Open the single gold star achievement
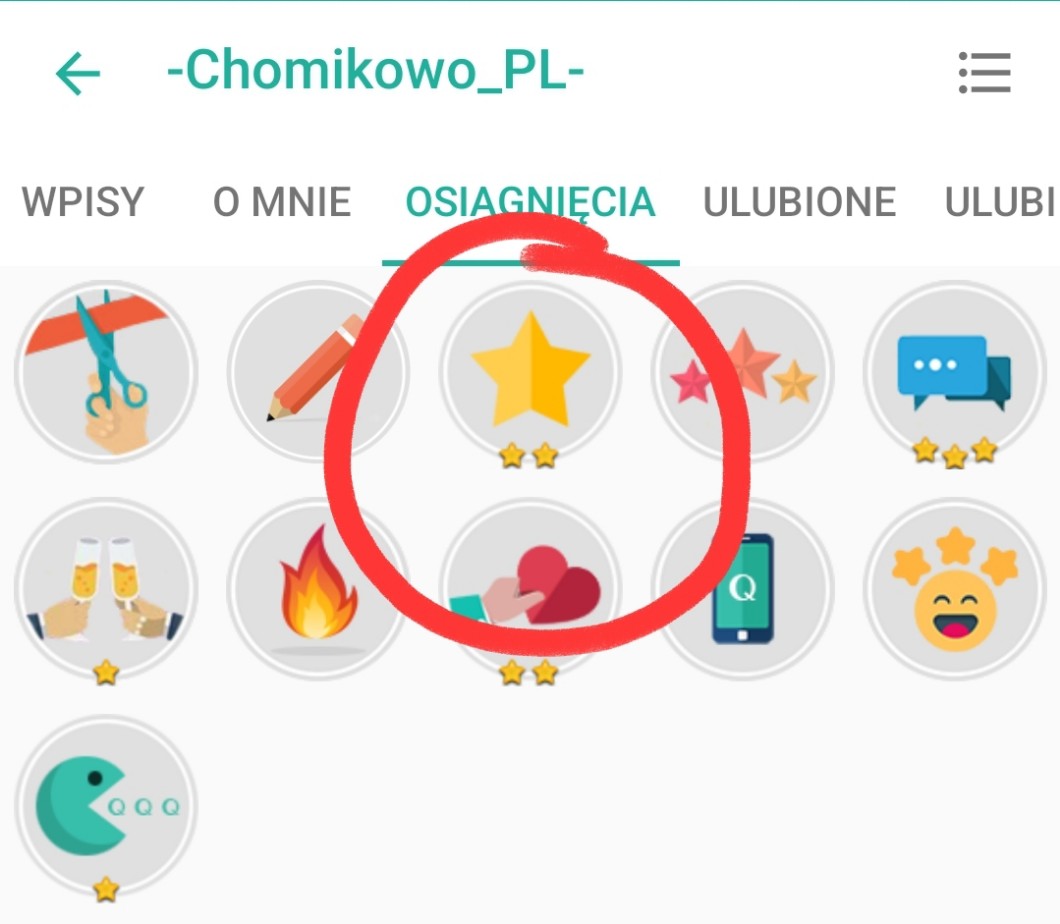Screen dimensions: 1060x924 [530, 372]
